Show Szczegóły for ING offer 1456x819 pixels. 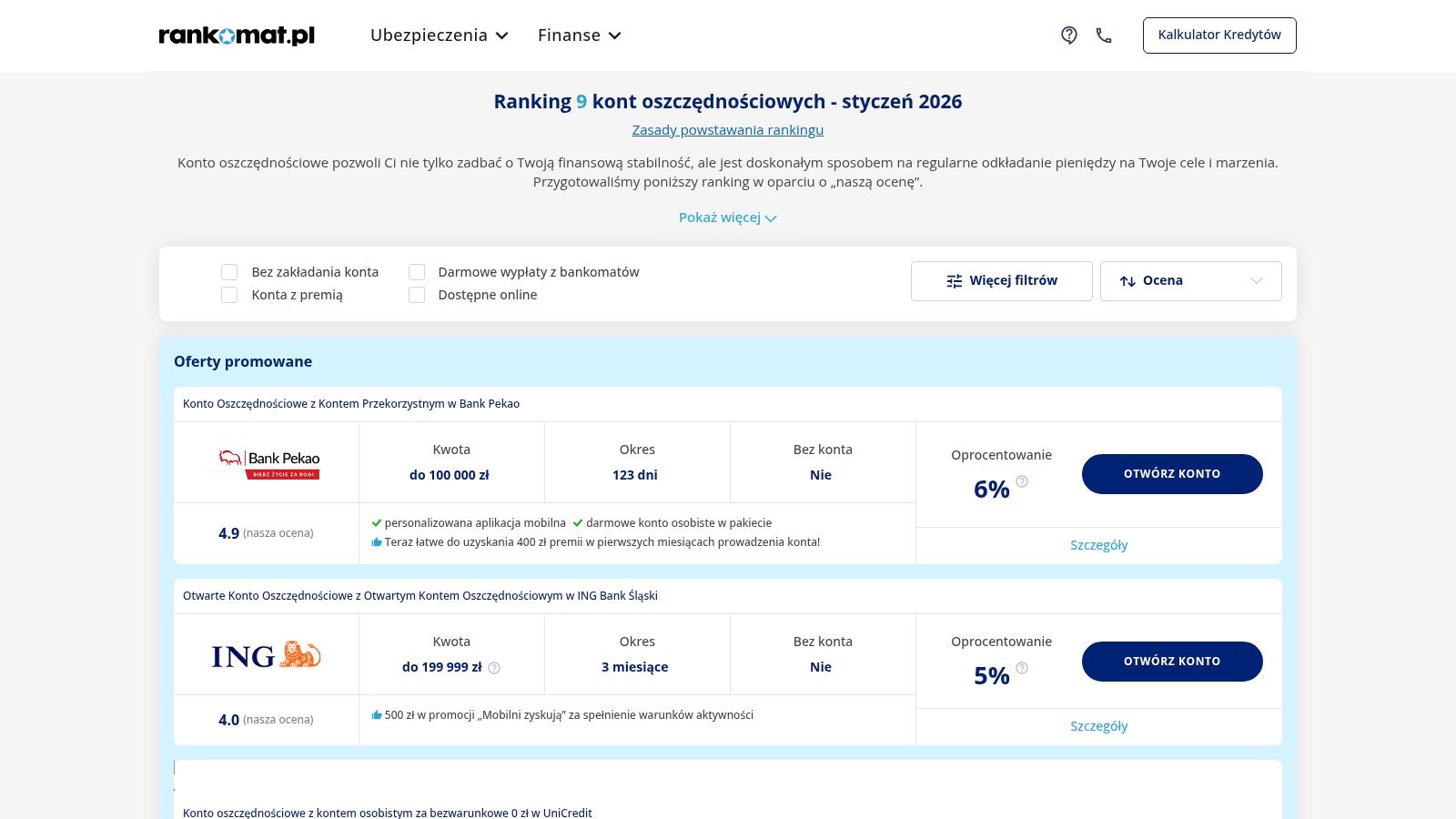(x=1099, y=726)
